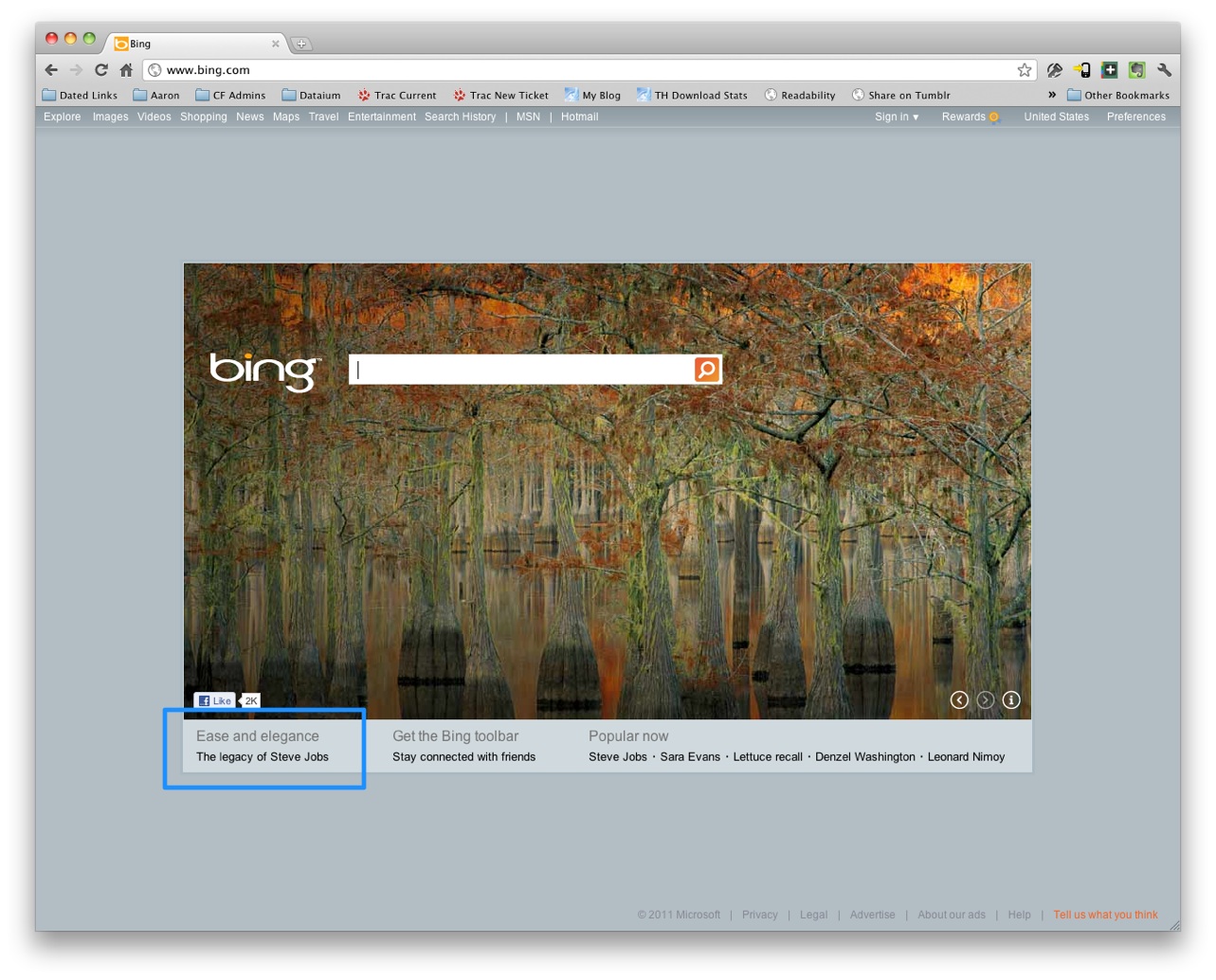Click the pen-shaped extension icon beside the star

pos(1055,70)
